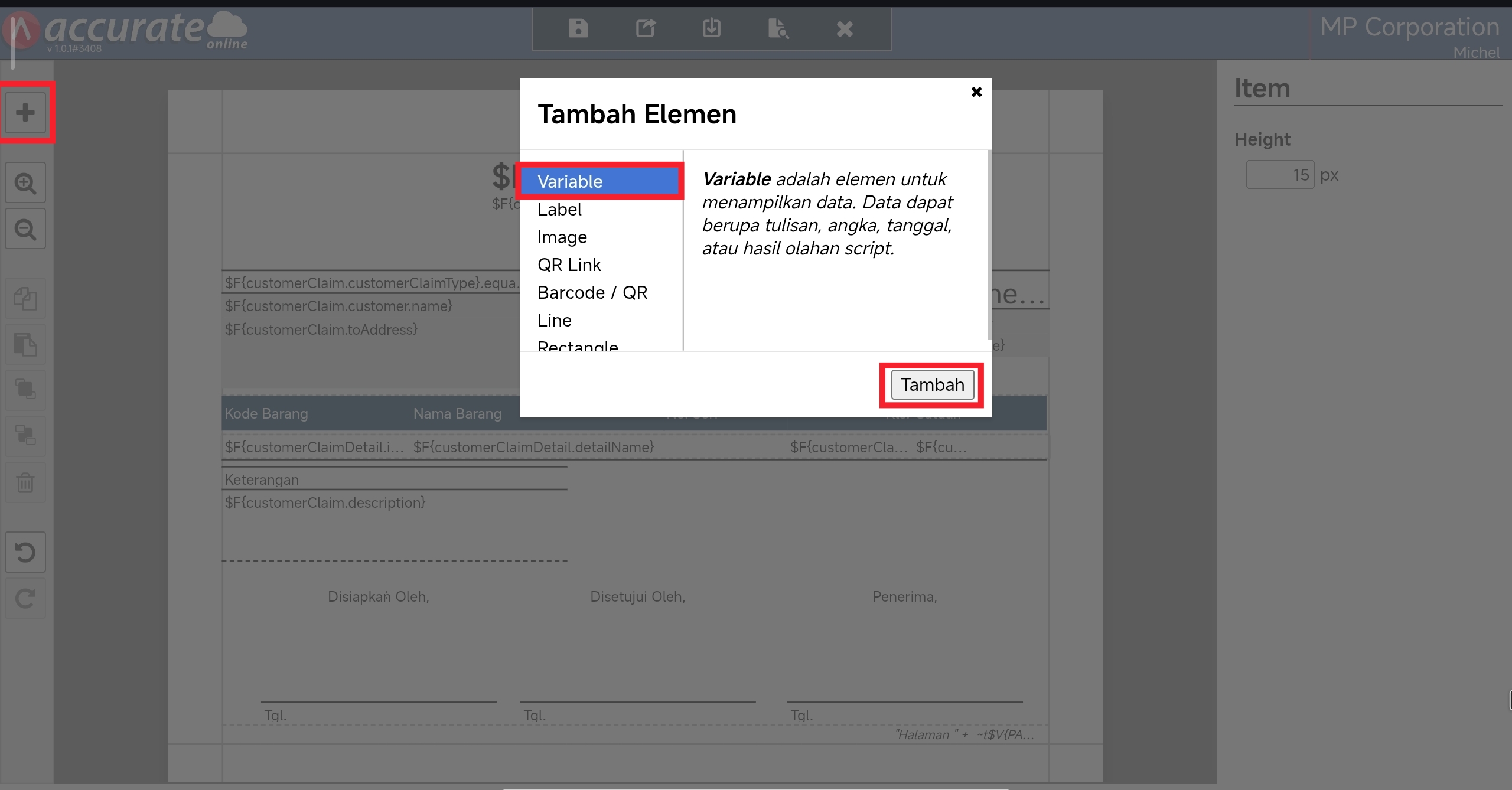Click the export share icon in top toolbar

(x=646, y=28)
